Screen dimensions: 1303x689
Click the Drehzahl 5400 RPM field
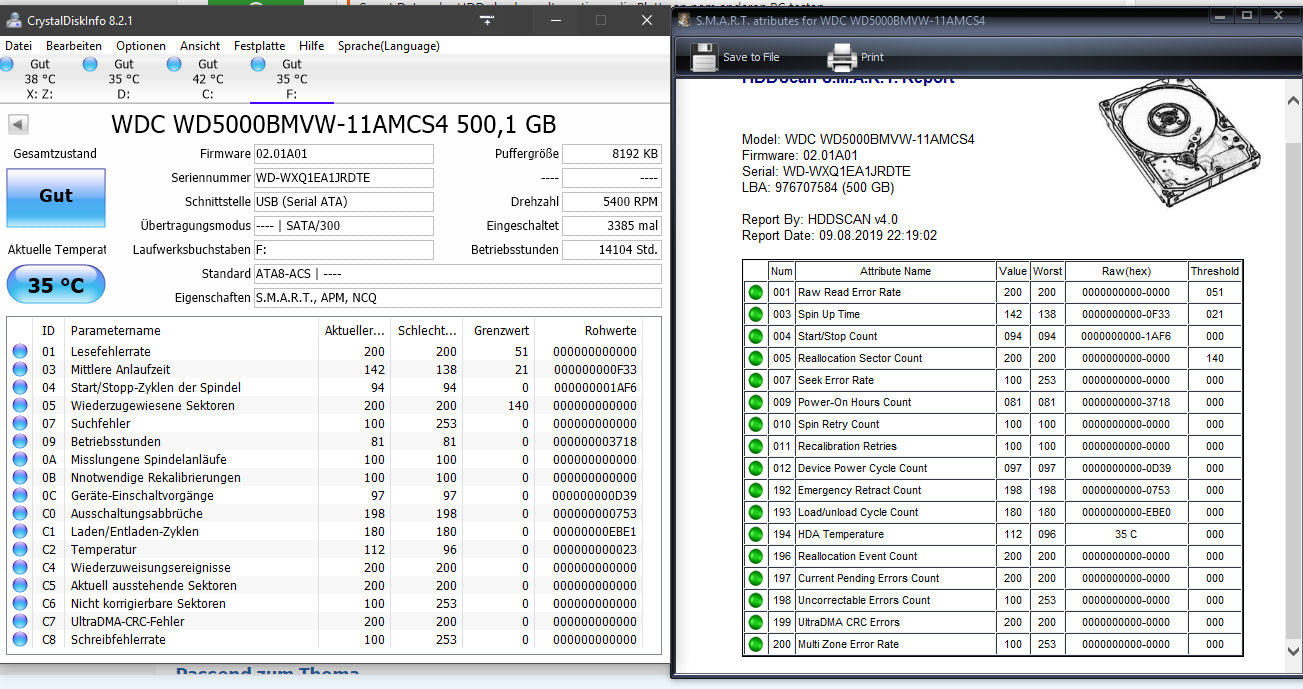[x=611, y=202]
